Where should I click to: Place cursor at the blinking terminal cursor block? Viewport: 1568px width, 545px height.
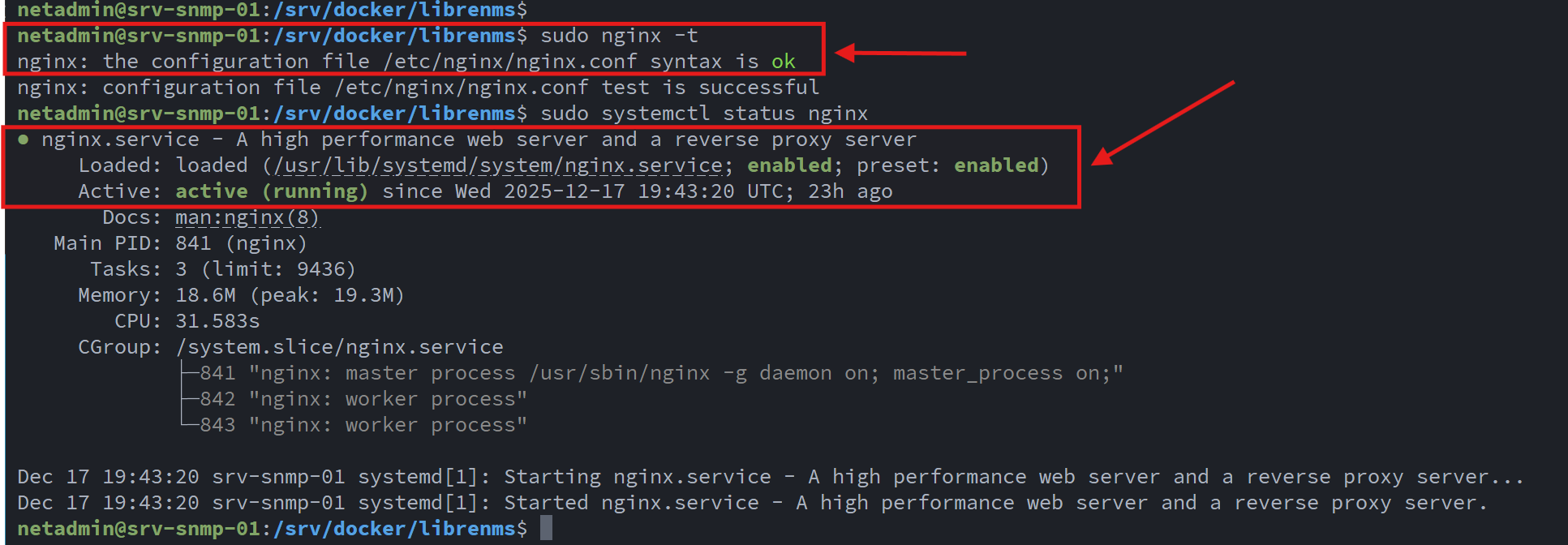pos(547,528)
